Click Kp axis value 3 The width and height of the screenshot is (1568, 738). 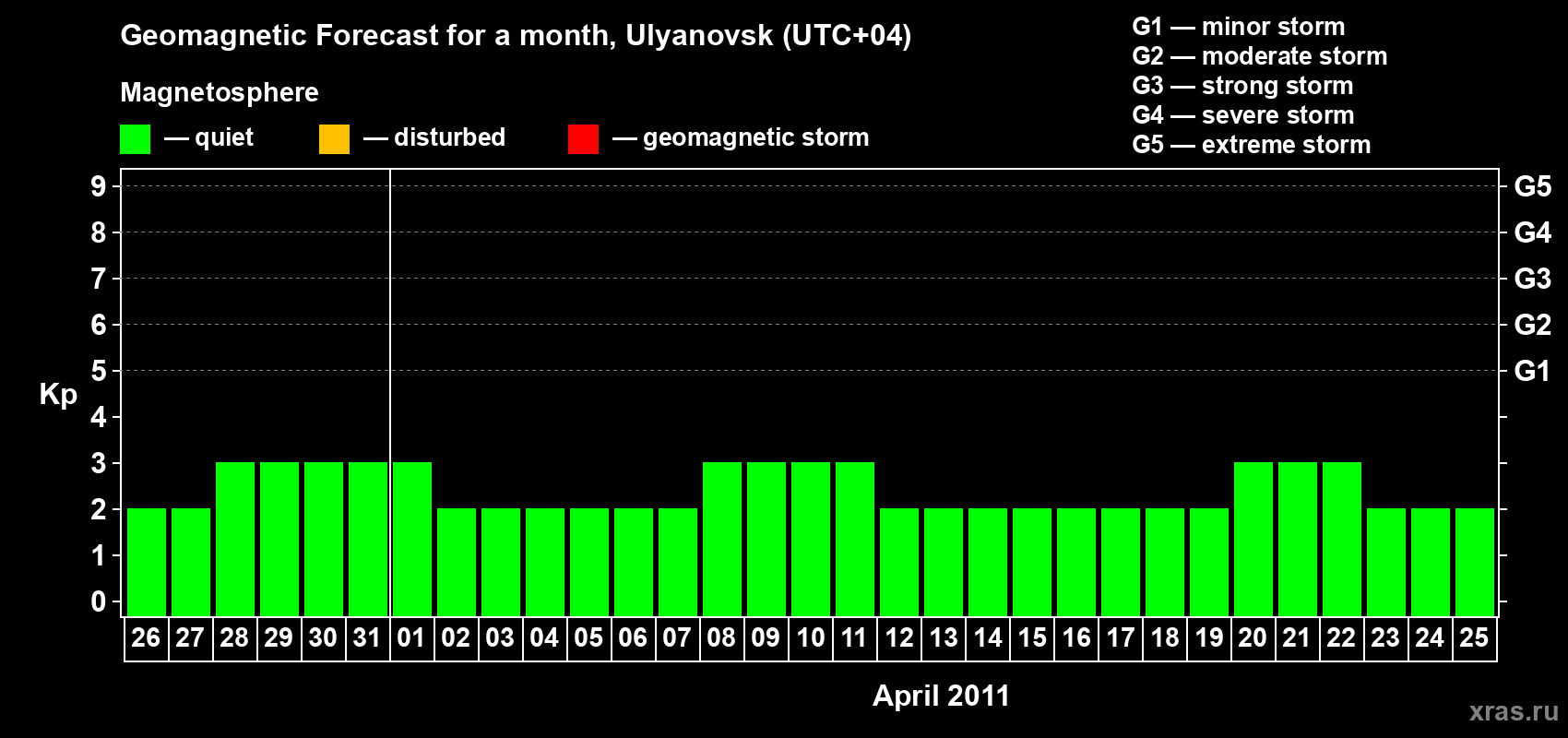(x=99, y=463)
